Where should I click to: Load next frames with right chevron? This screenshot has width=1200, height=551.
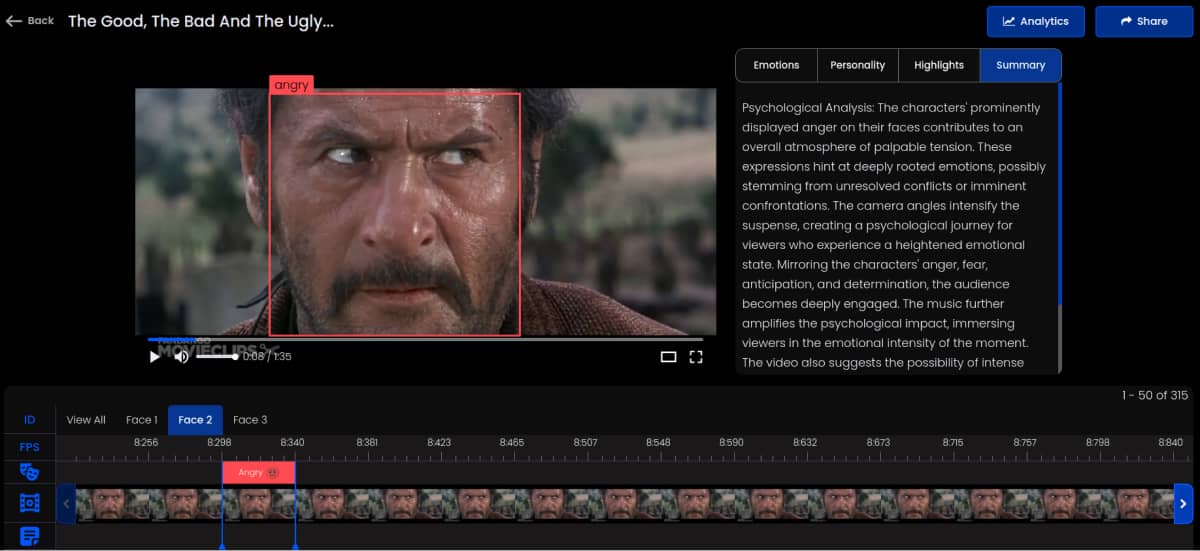click(x=1183, y=504)
